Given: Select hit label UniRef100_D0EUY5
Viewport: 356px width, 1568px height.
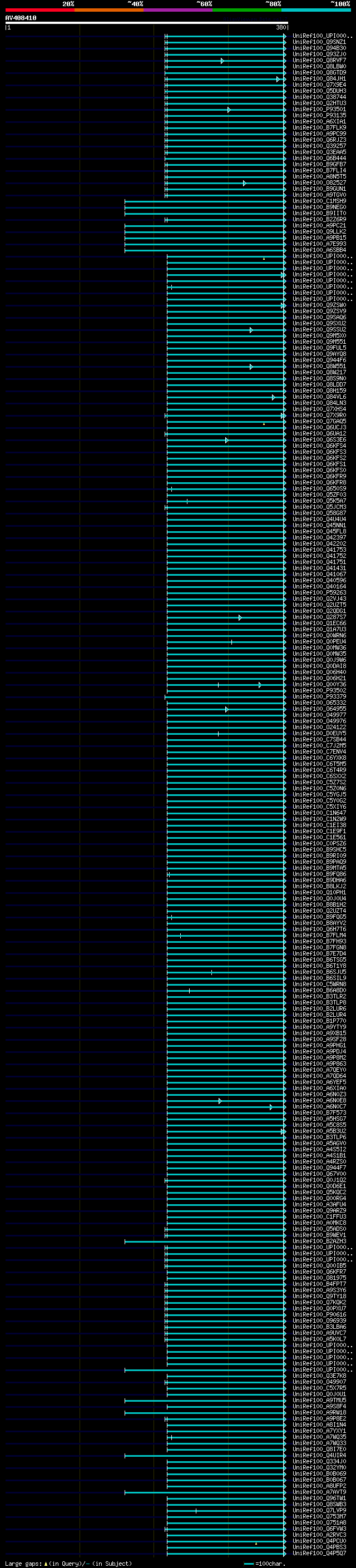Looking at the screenshot, I should [x=319, y=734].
